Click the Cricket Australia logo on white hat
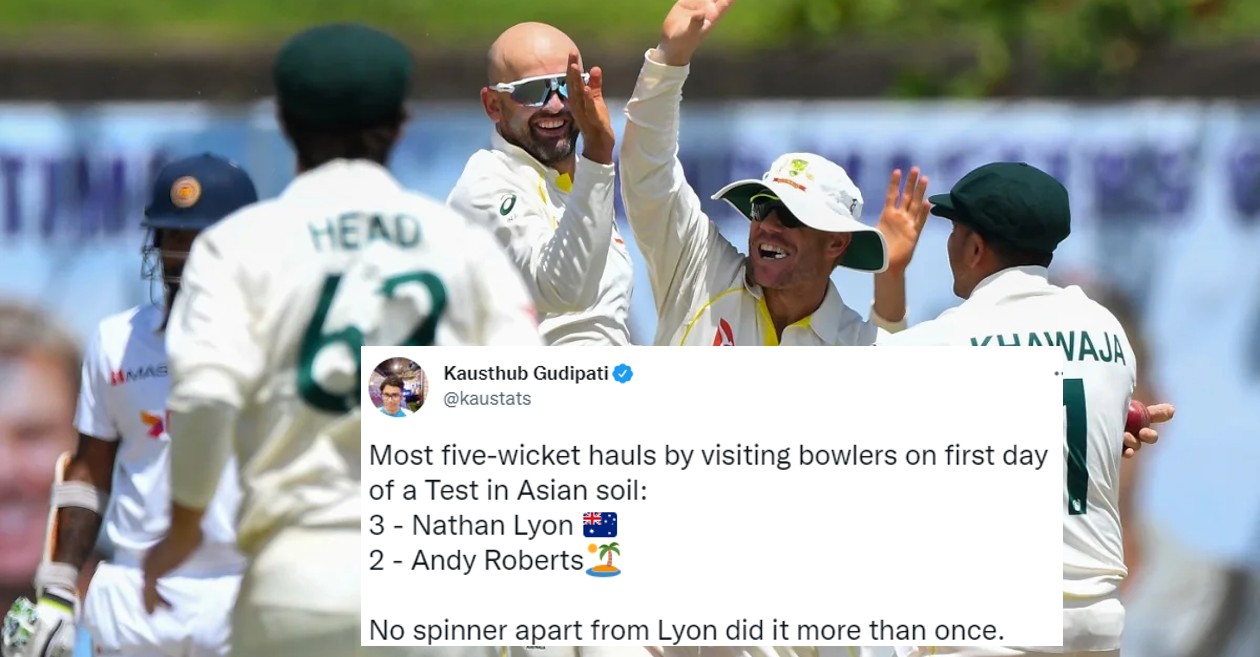Image resolution: width=1260 pixels, height=657 pixels. click(798, 167)
